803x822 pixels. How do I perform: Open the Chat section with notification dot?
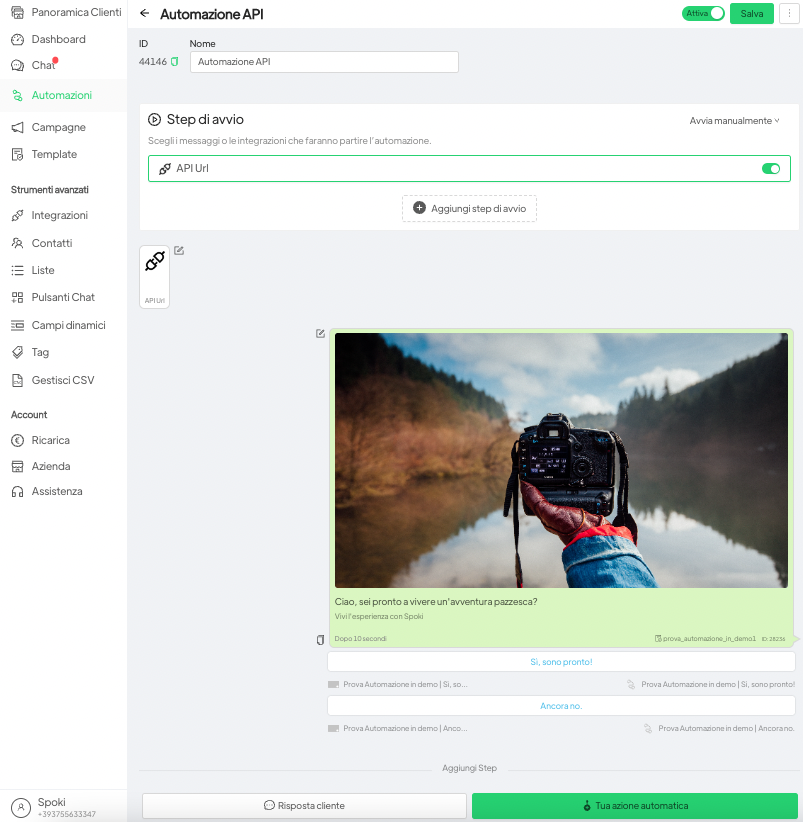[x=43, y=66]
